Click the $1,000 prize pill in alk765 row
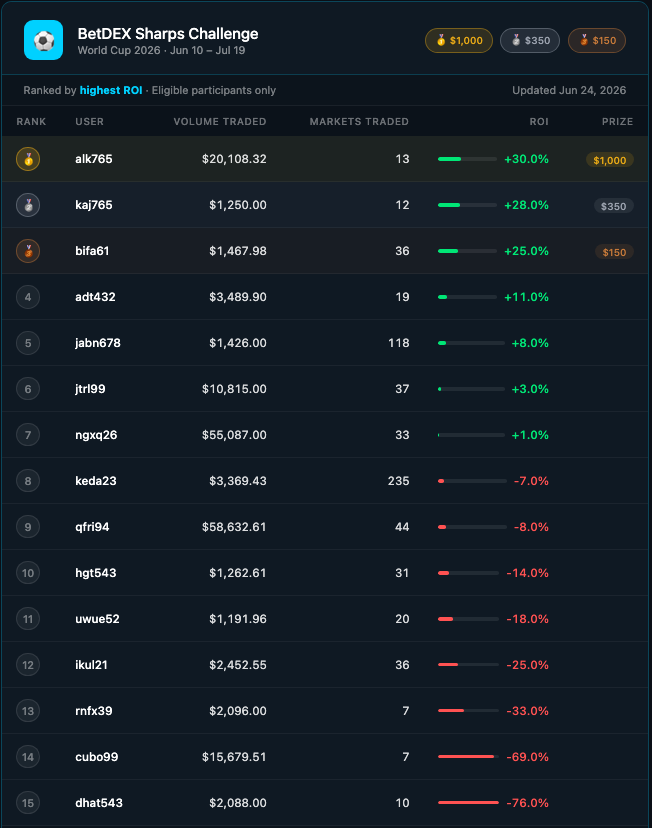 click(x=610, y=160)
